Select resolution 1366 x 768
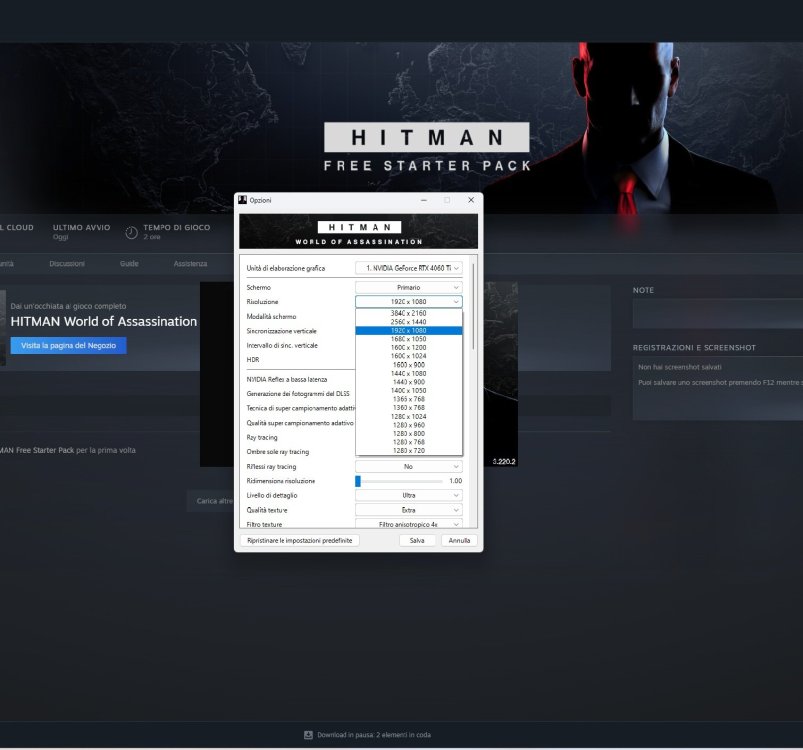This screenshot has width=803, height=750. 409,399
